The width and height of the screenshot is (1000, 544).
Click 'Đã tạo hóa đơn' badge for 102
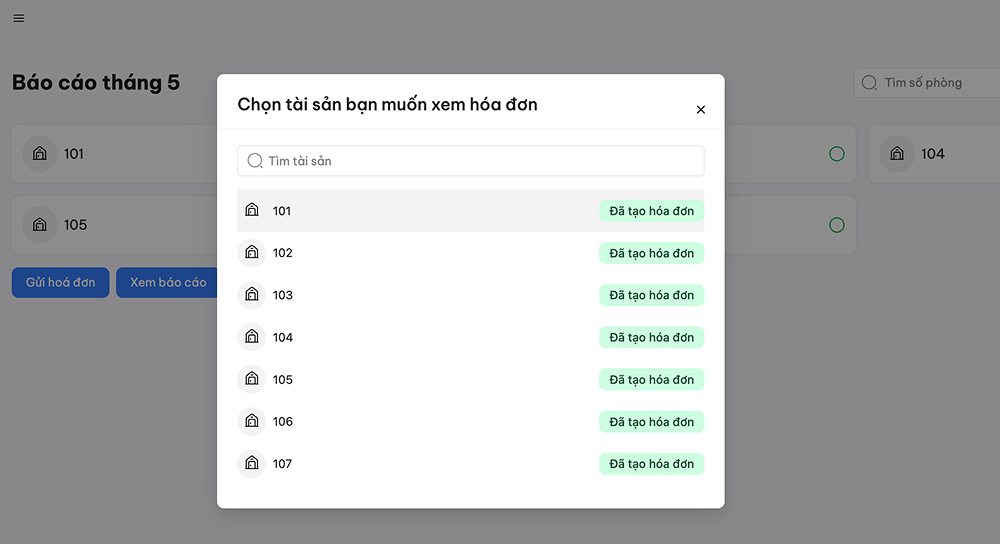651,253
